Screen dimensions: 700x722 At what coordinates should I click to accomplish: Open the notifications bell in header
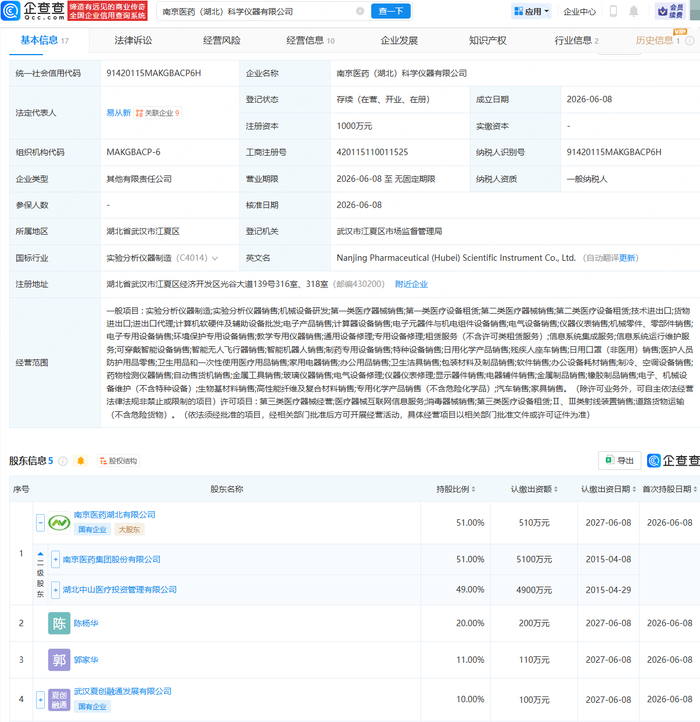(634, 11)
